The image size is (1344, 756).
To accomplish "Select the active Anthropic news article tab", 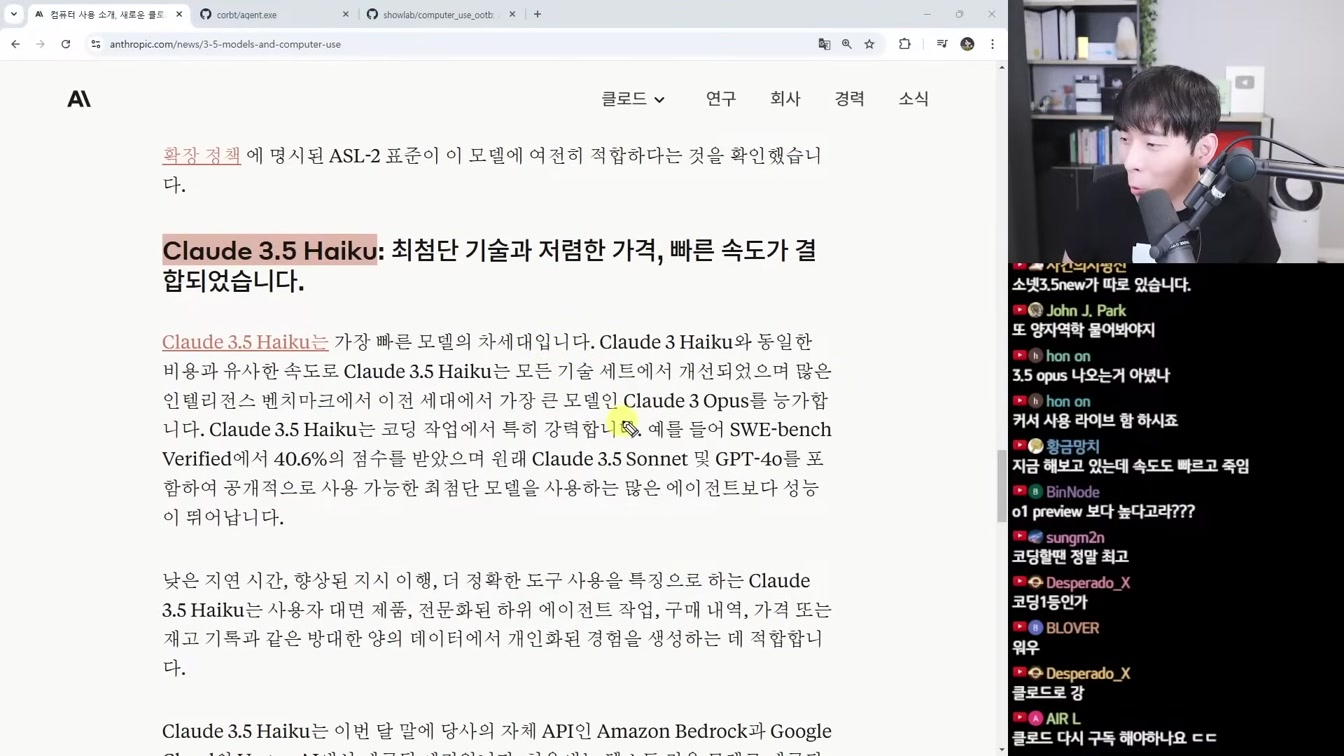I will 107,15.
